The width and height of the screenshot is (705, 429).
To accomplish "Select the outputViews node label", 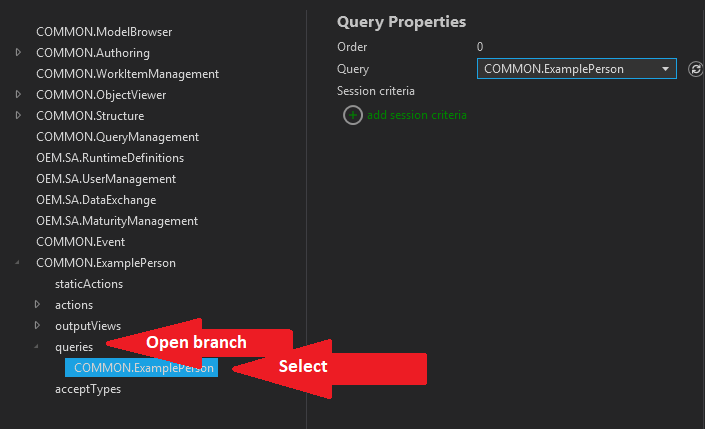I will (88, 326).
